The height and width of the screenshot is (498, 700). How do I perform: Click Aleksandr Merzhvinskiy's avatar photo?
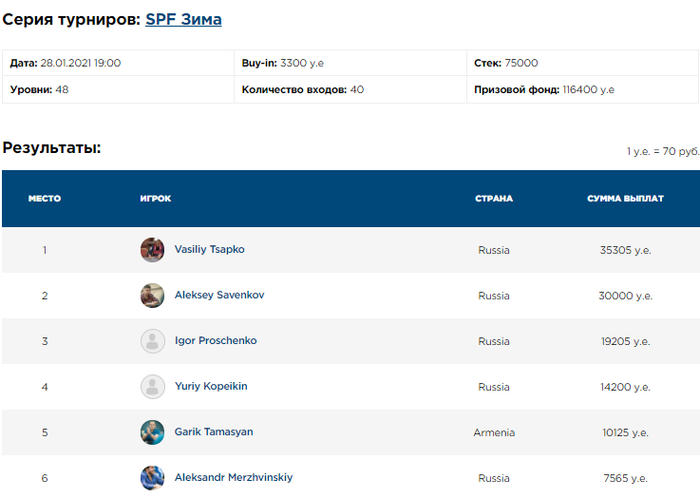point(152,478)
